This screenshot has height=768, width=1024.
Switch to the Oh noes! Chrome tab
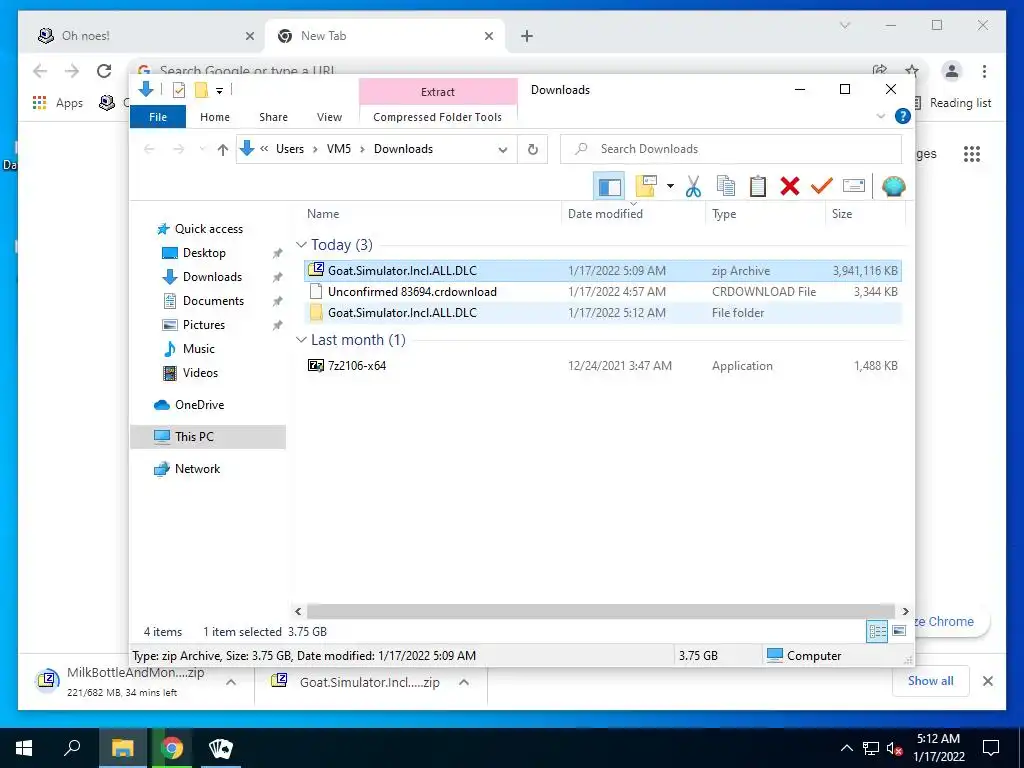pyautogui.click(x=142, y=36)
